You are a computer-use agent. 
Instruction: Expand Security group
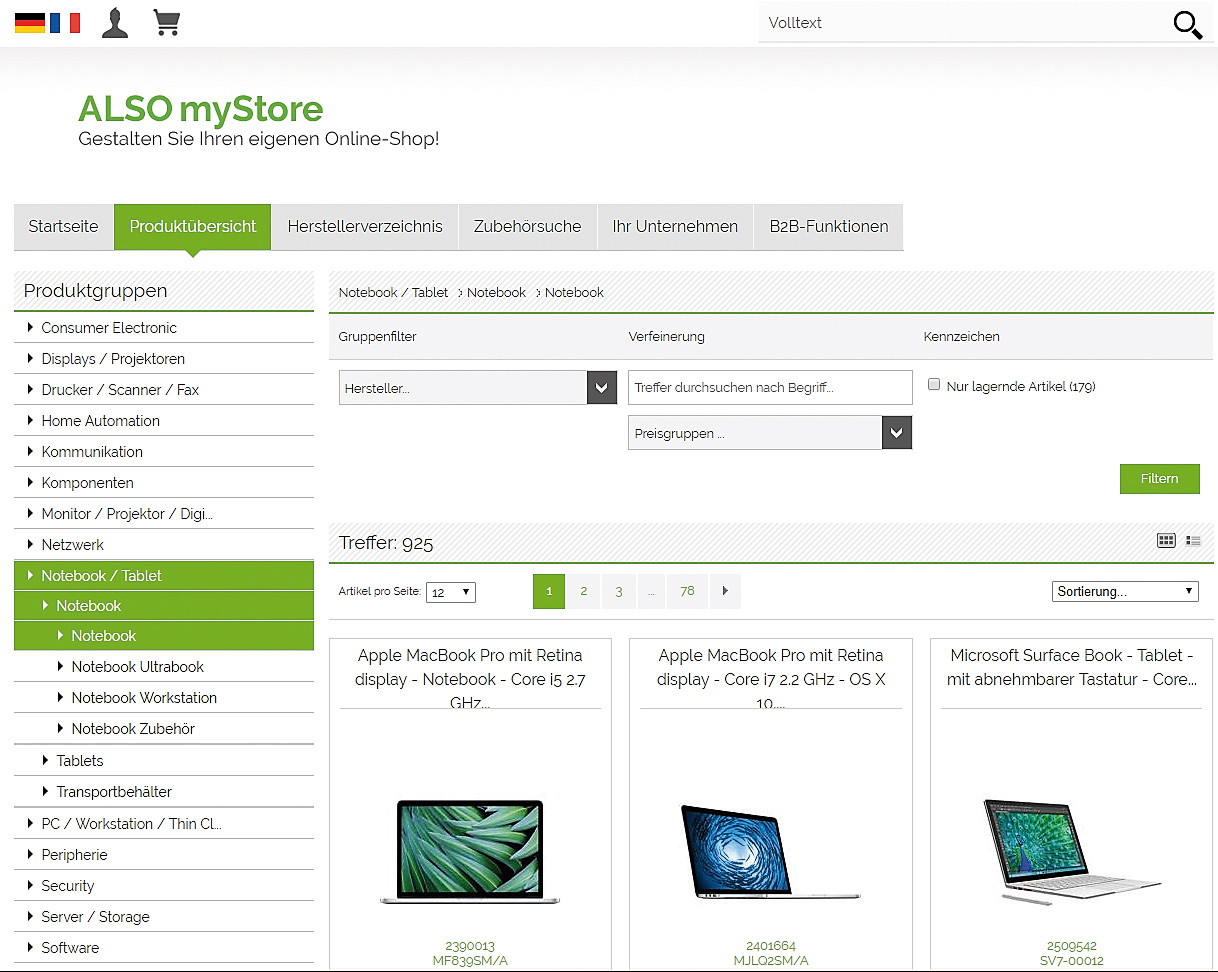[x=164, y=886]
